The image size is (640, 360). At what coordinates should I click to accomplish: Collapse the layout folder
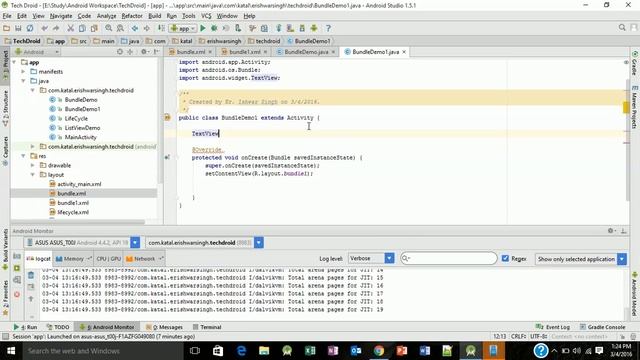33,175
